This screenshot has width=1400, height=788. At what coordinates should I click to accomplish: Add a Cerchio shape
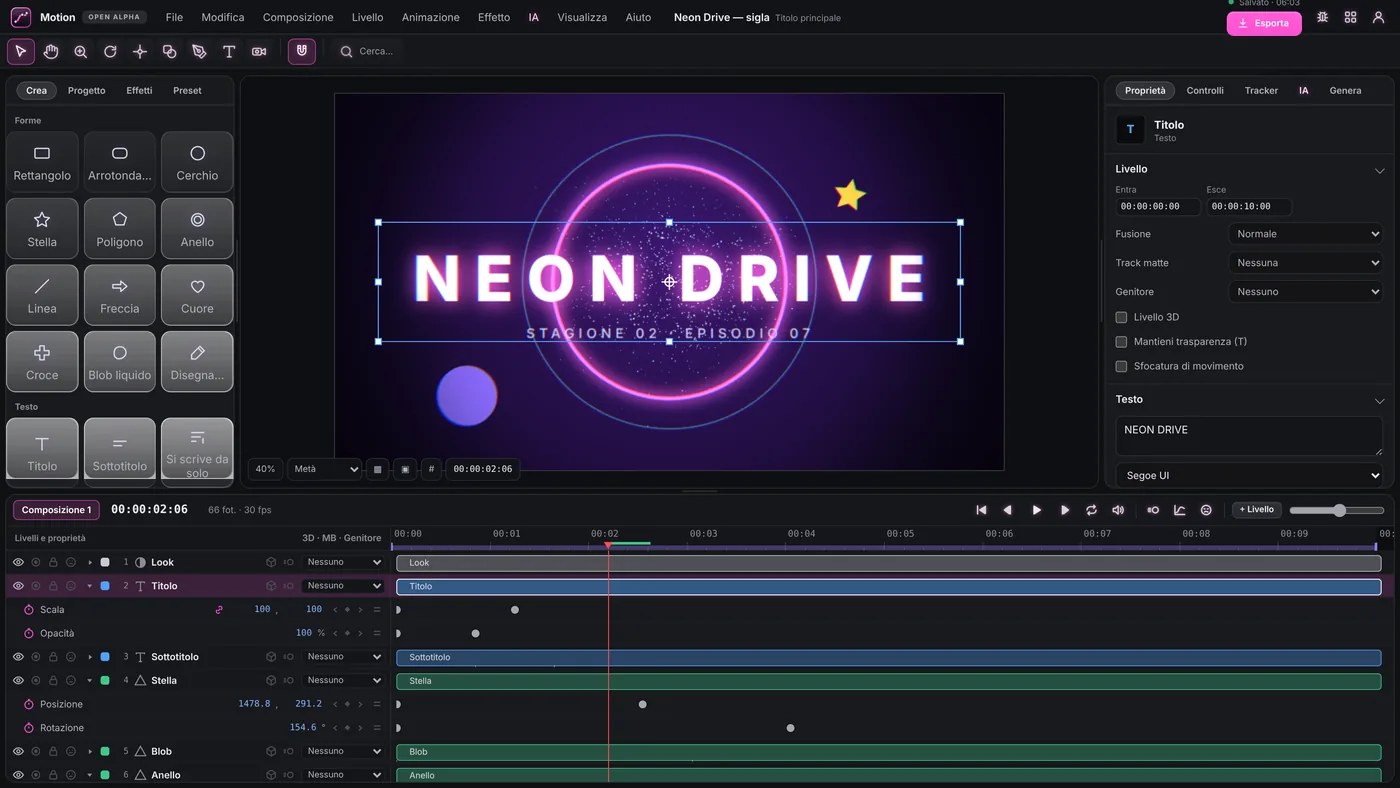[x=197, y=162]
